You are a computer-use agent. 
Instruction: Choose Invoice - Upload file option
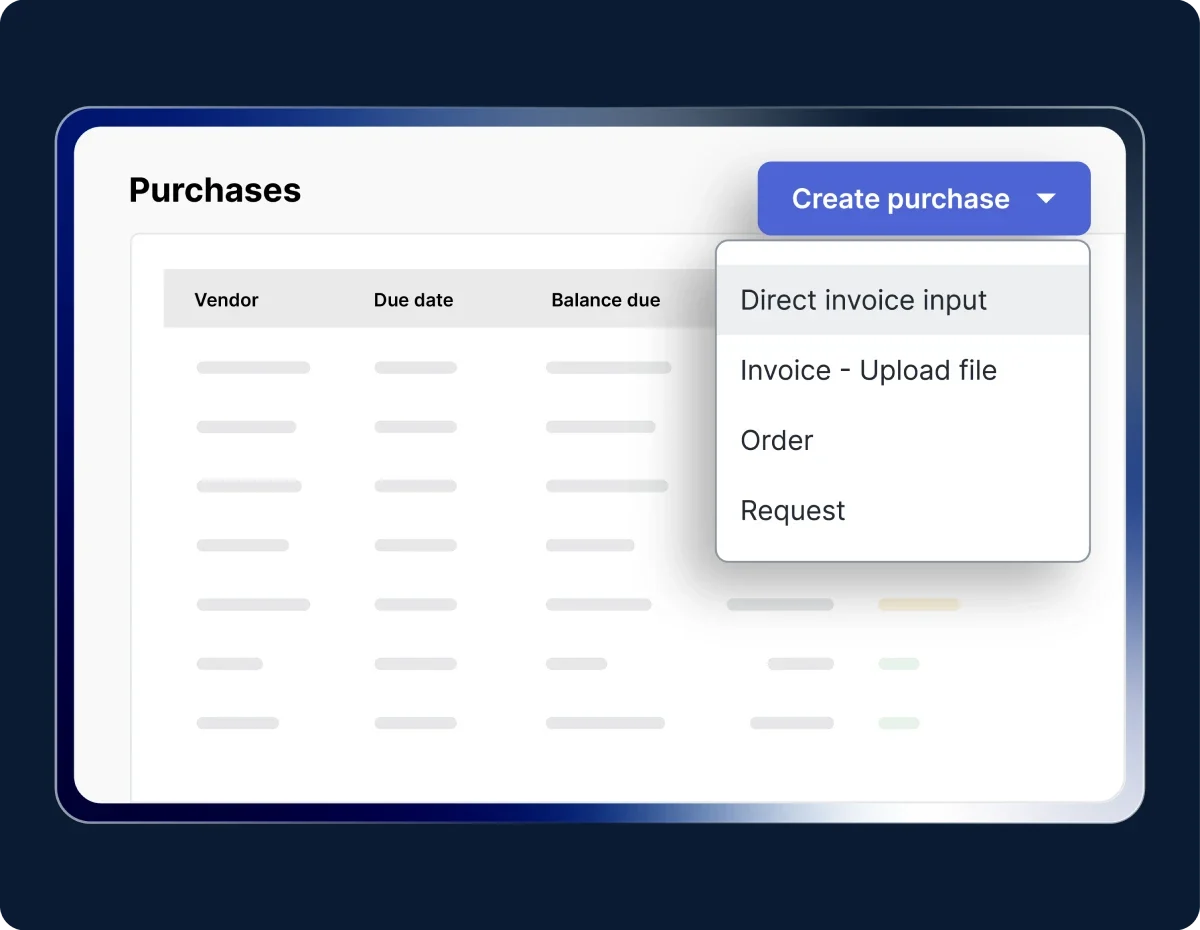coord(868,371)
